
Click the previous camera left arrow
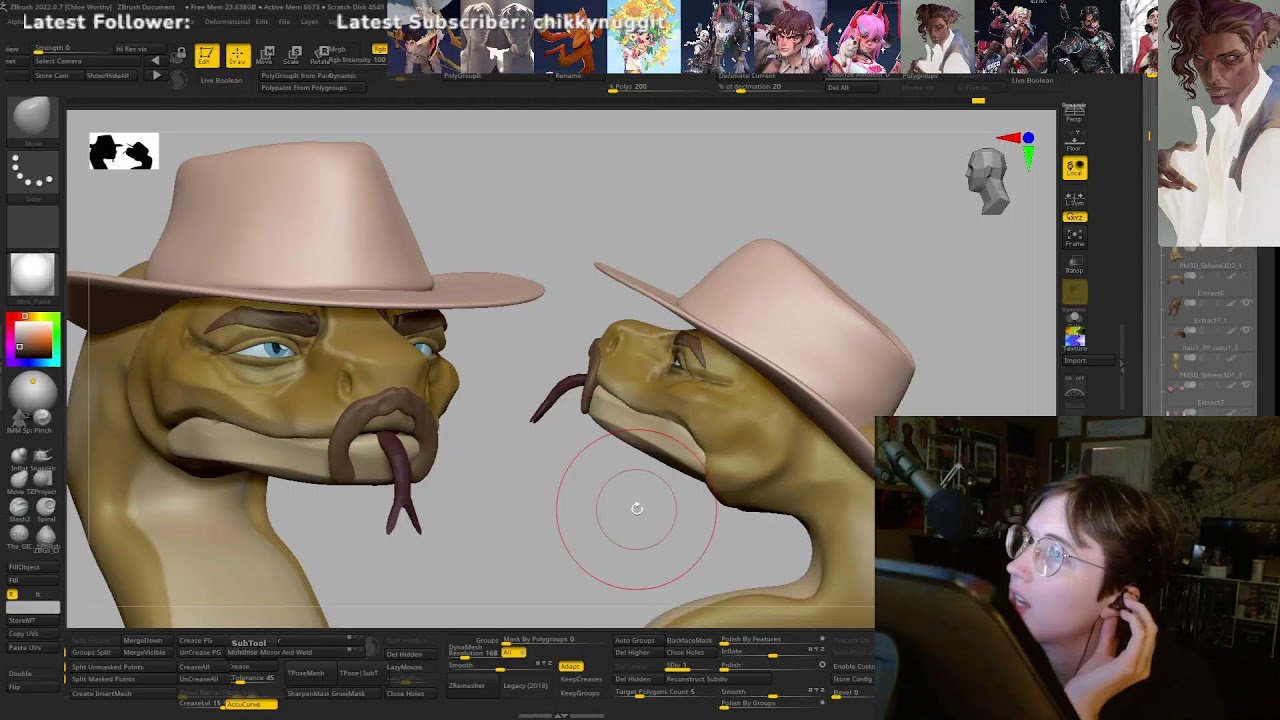[154, 61]
